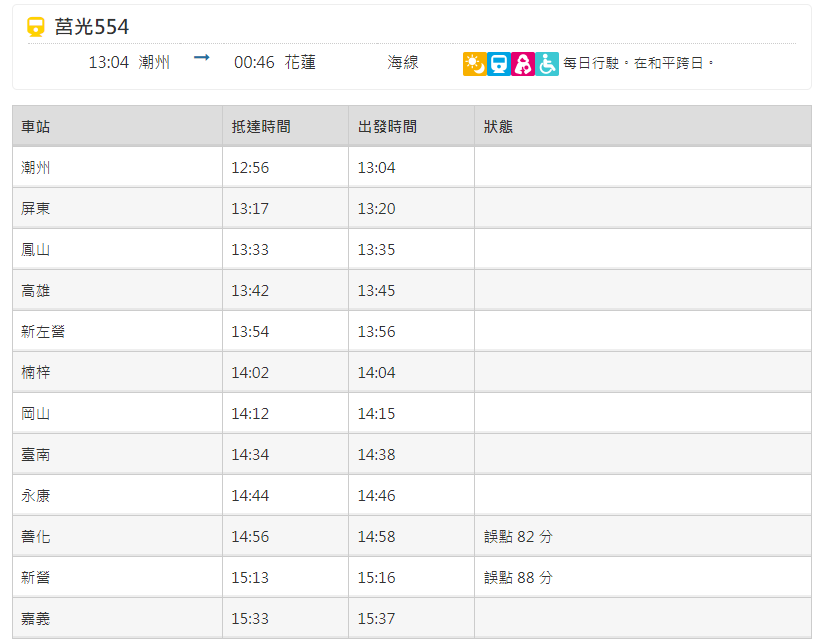Click the 海線 route label
Viewport: 827px width, 639px height.
[x=402, y=62]
